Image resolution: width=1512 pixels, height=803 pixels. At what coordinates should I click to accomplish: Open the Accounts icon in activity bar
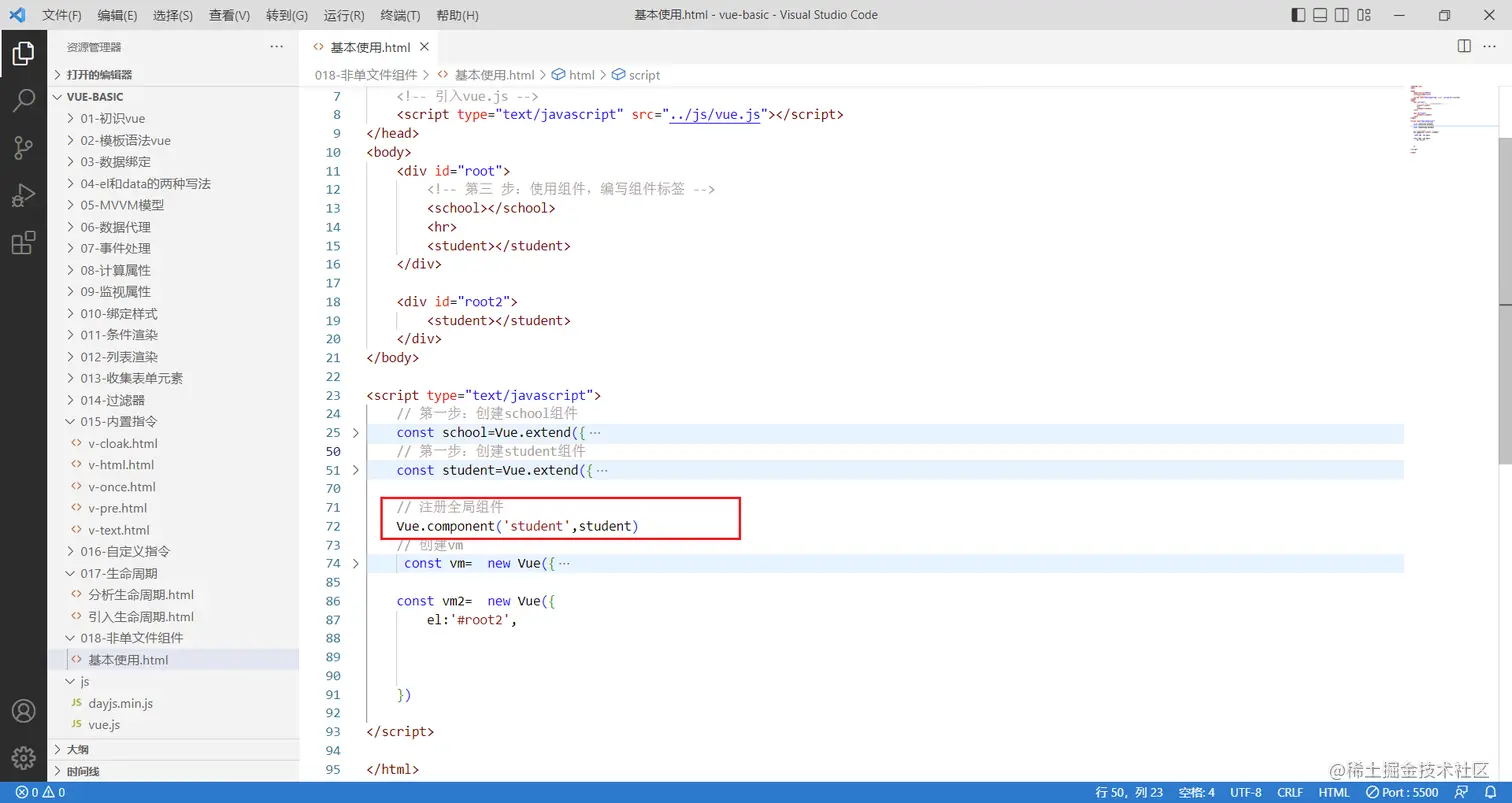pos(23,711)
